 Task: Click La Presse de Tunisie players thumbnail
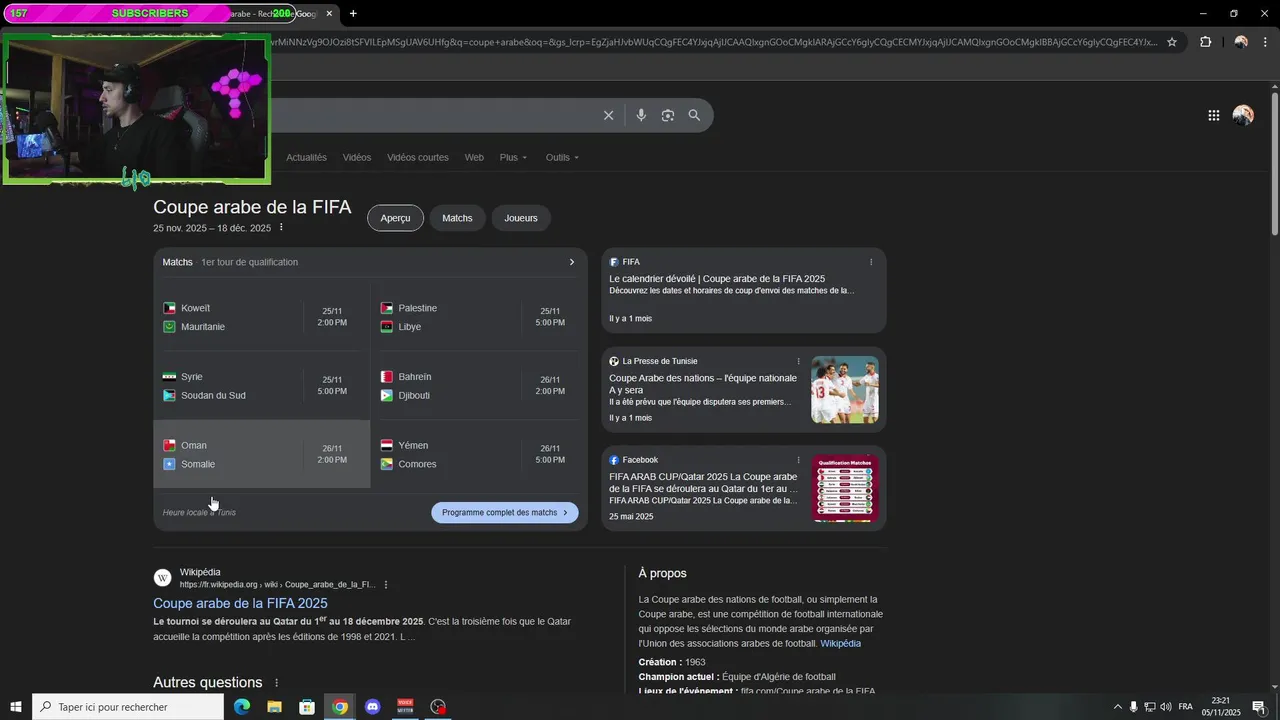click(x=845, y=390)
